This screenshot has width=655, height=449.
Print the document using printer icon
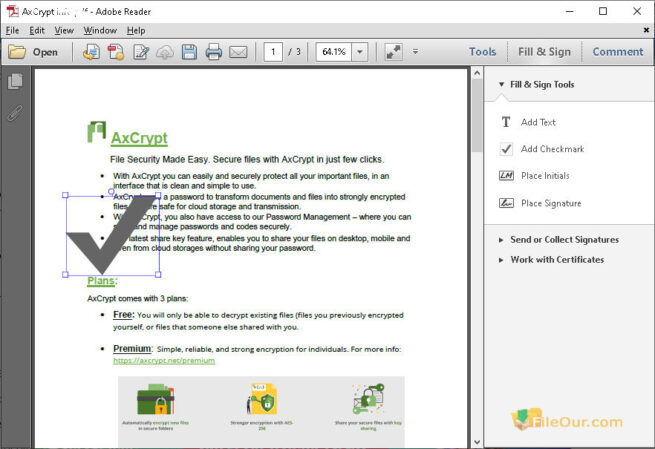(x=213, y=52)
